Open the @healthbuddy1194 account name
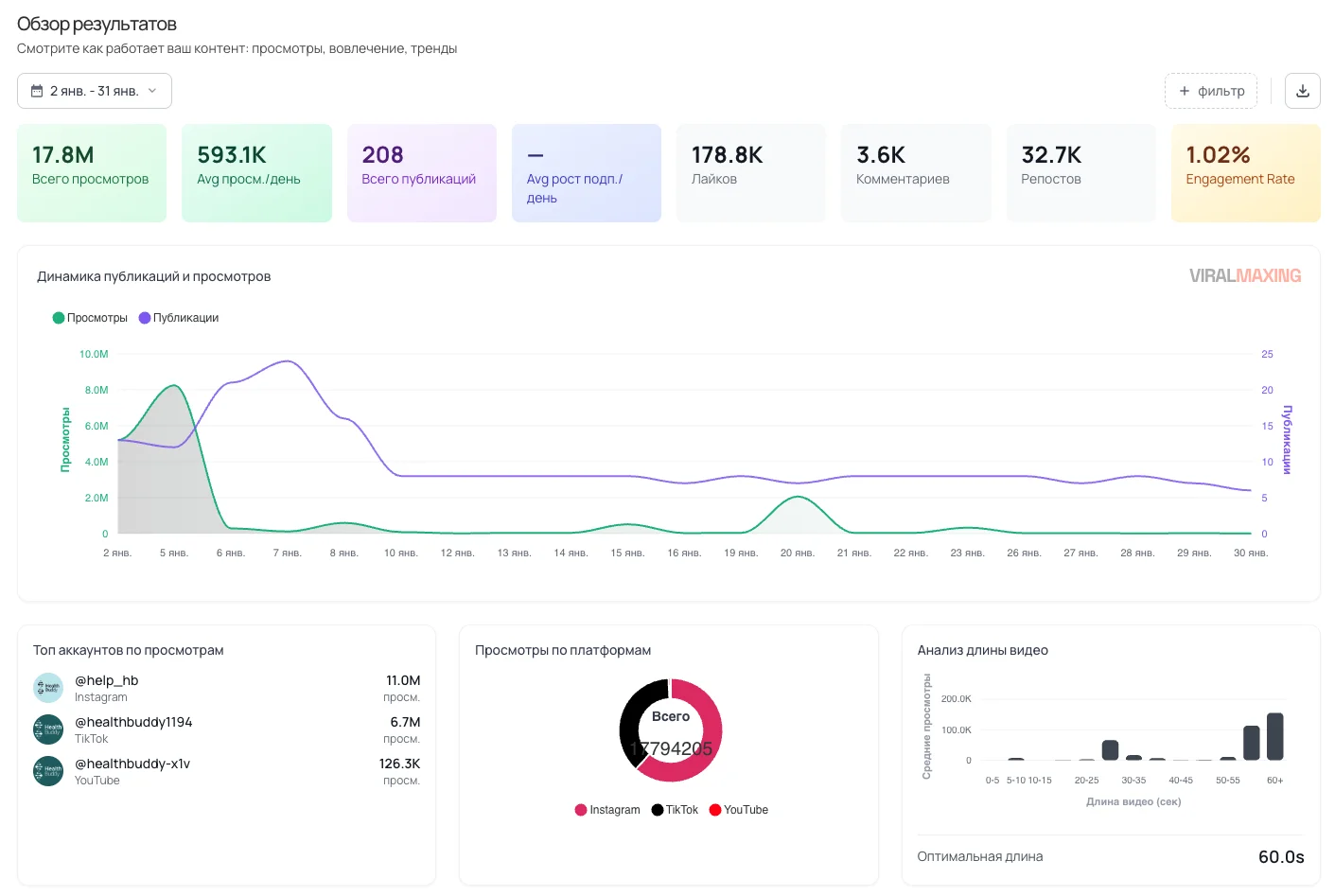The height and width of the screenshot is (896, 1335). coord(133,722)
